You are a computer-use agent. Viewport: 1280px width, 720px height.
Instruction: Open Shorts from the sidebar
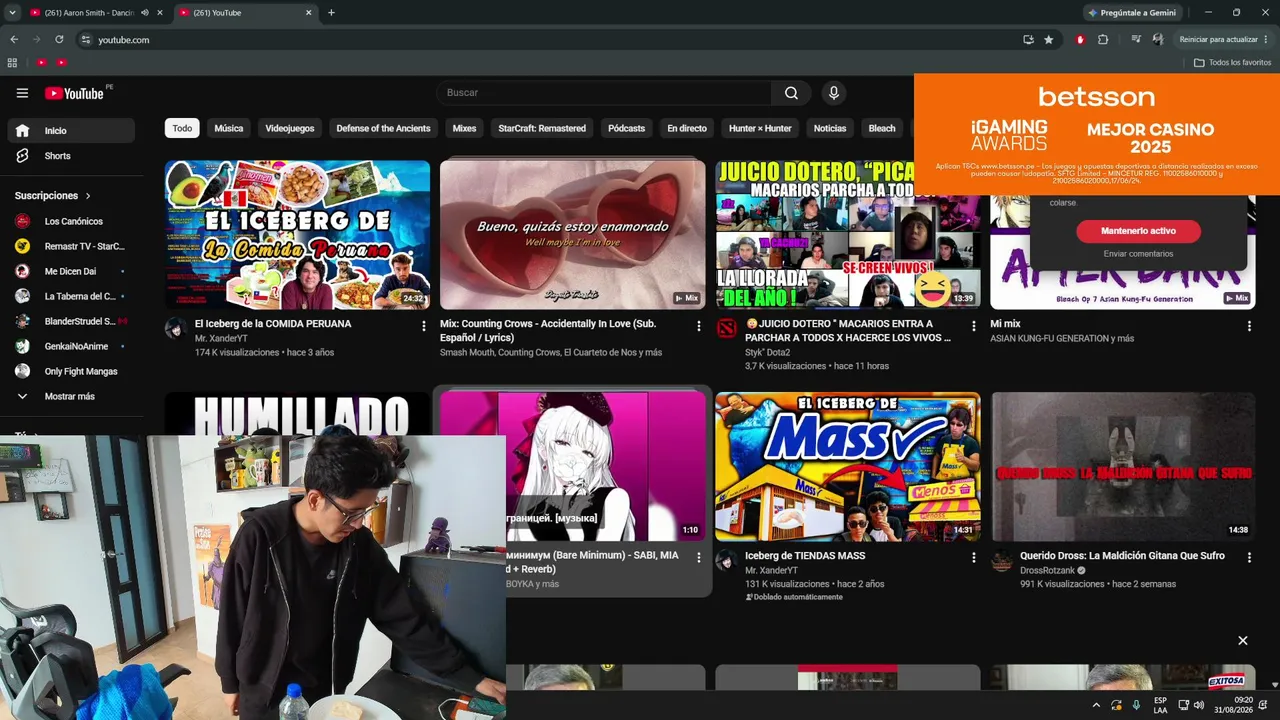tap(71, 156)
